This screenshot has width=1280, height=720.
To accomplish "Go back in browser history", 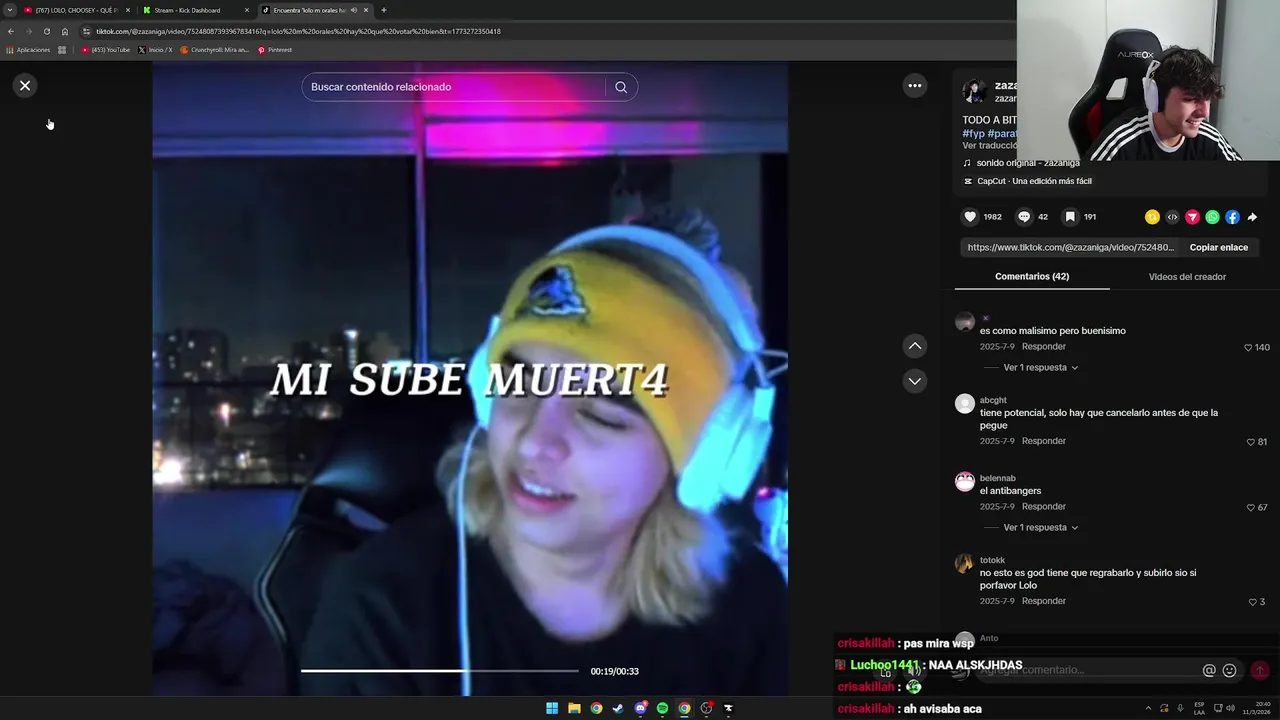I will point(11,31).
